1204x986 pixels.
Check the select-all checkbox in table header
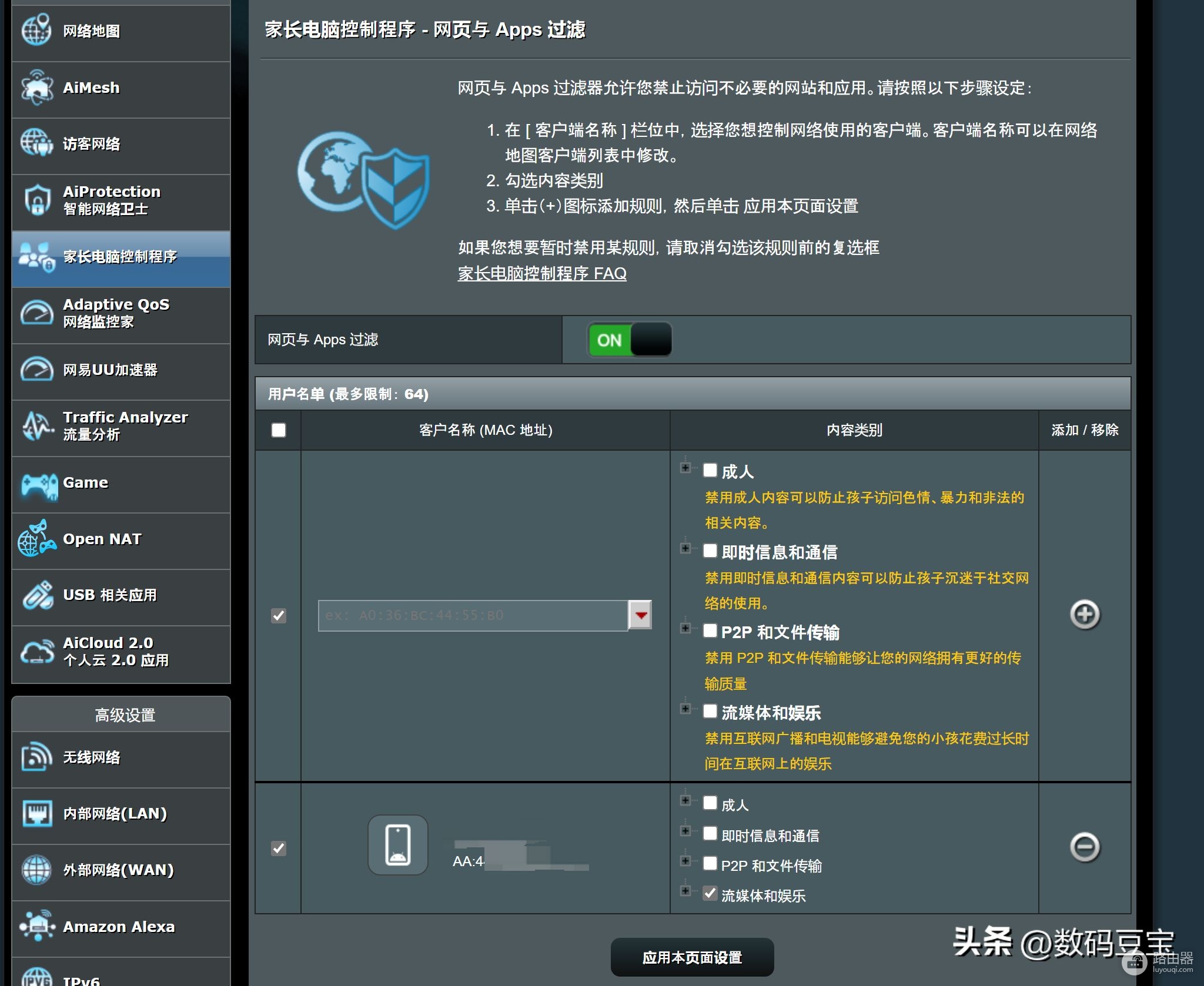pyautogui.click(x=279, y=430)
